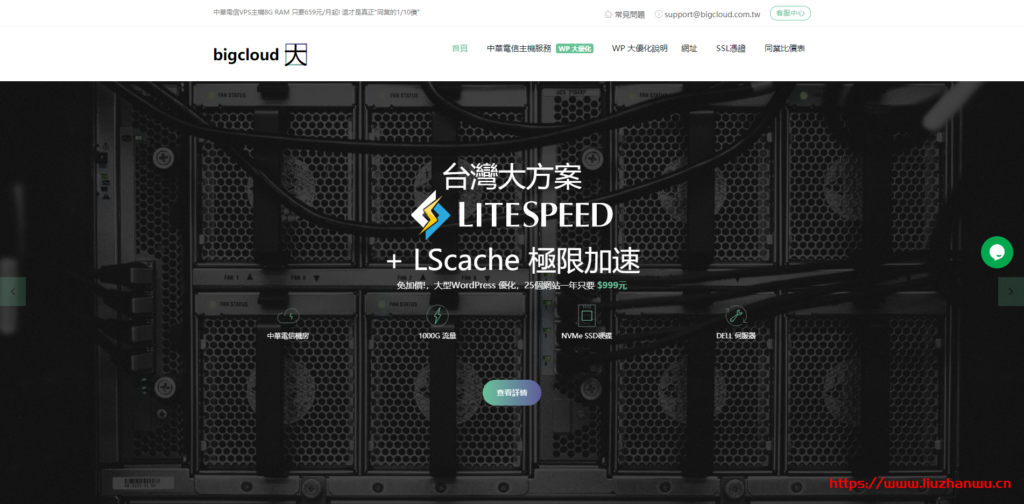Open 中華電信主機服務 menu item
Image resolution: width=1024 pixels, height=504 pixels.
tap(519, 48)
